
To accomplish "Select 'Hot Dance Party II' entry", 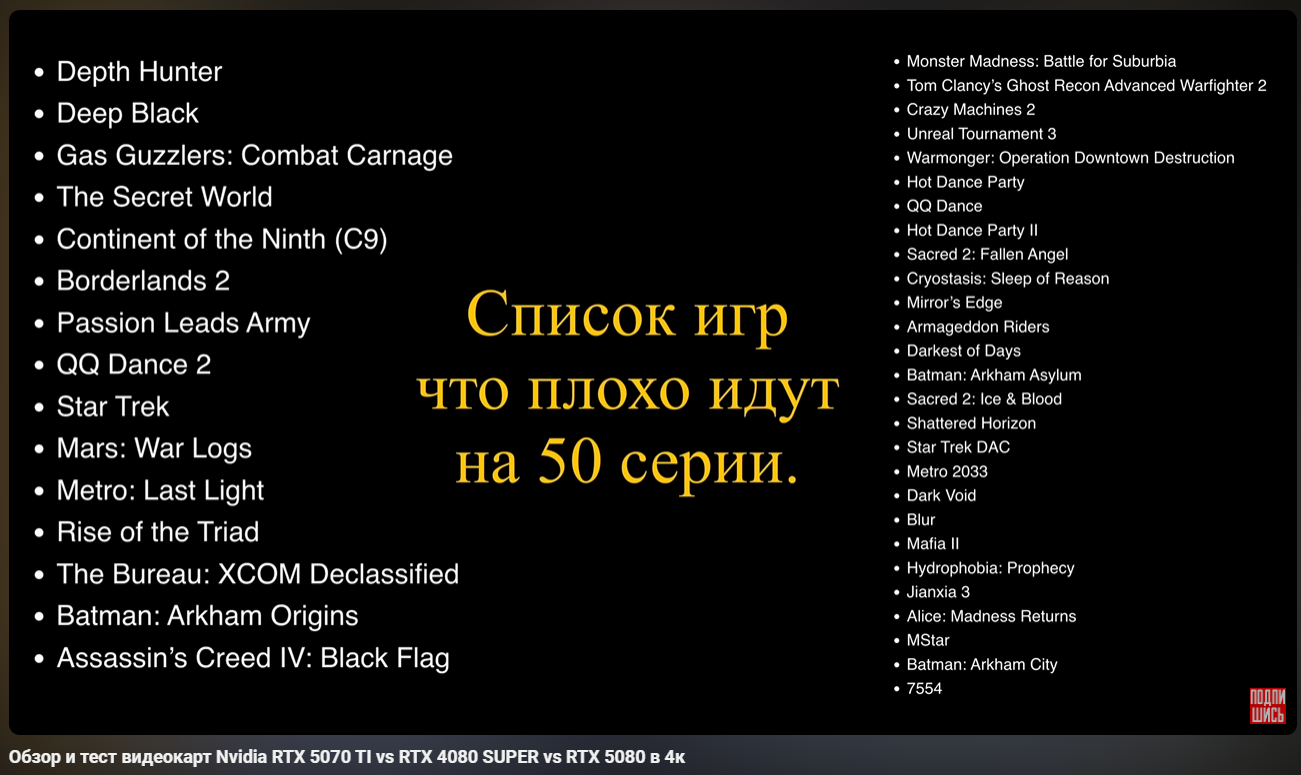I will [972, 230].
